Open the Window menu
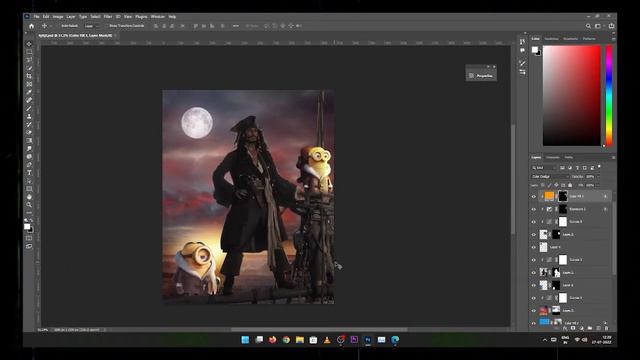The height and width of the screenshot is (360, 640). pyautogui.click(x=158, y=17)
